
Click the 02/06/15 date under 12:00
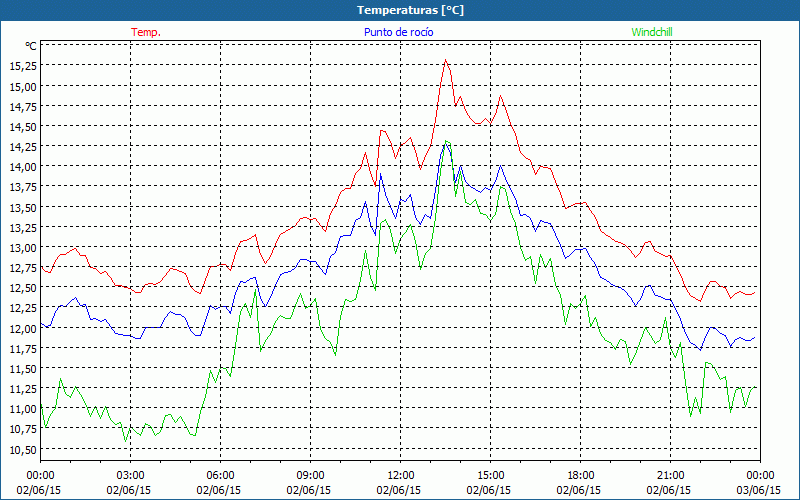399,490
